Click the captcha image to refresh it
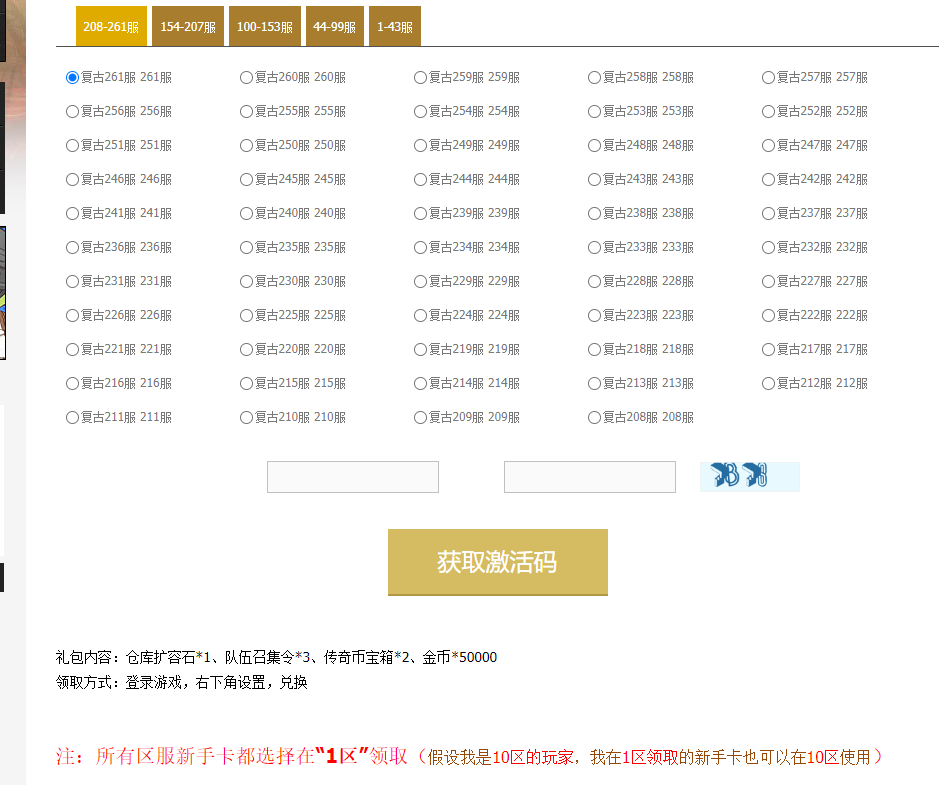The width and height of the screenshot is (939, 785). click(x=749, y=477)
